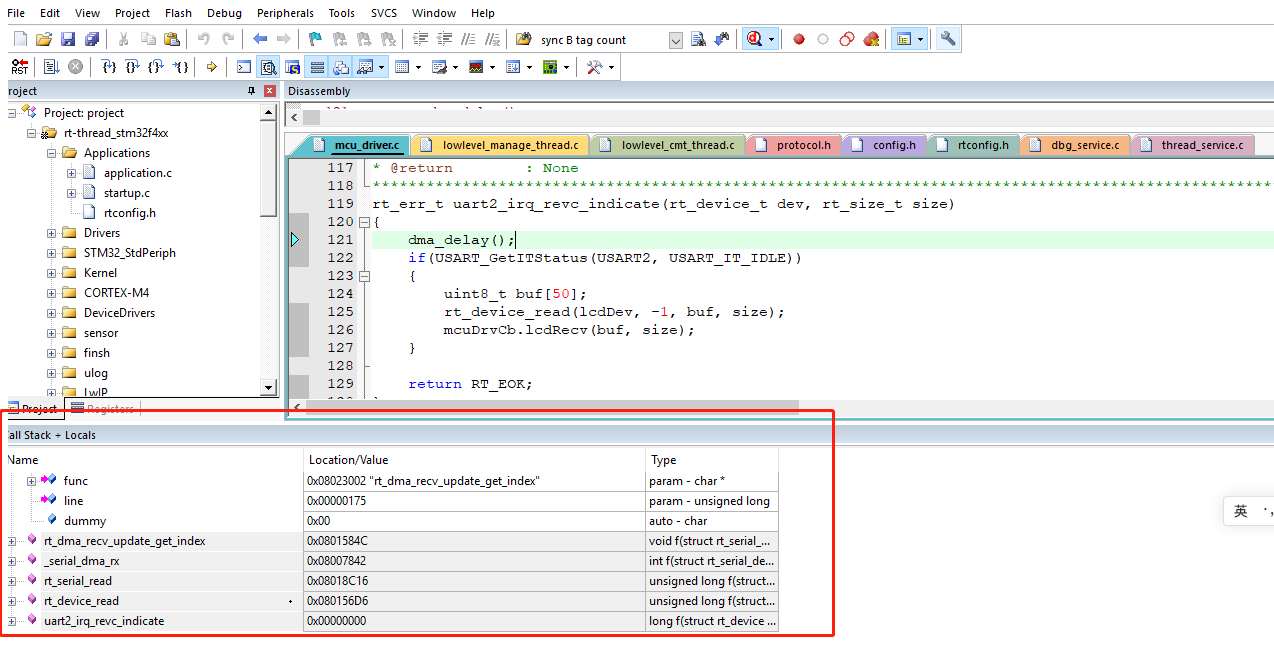Click the project tree scroll down arrow

268,388
